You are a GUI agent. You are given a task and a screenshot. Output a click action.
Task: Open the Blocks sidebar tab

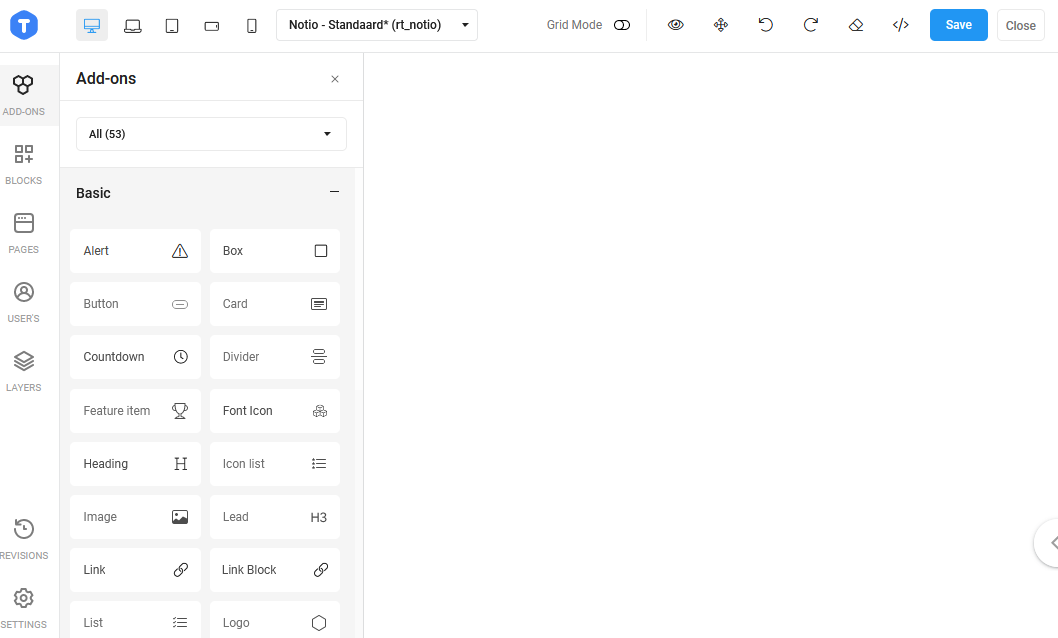(x=24, y=164)
